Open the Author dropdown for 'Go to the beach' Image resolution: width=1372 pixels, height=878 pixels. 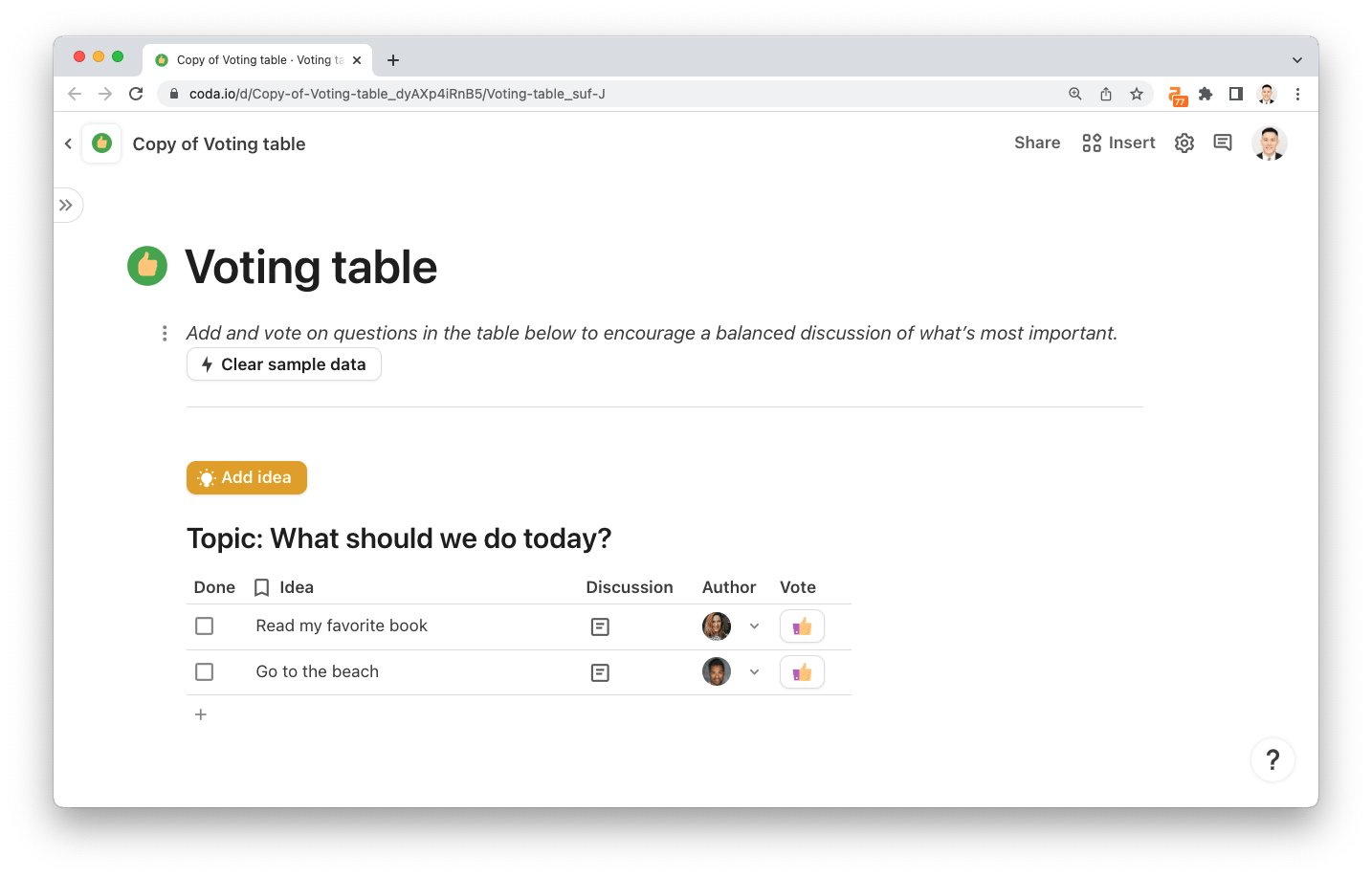(755, 671)
